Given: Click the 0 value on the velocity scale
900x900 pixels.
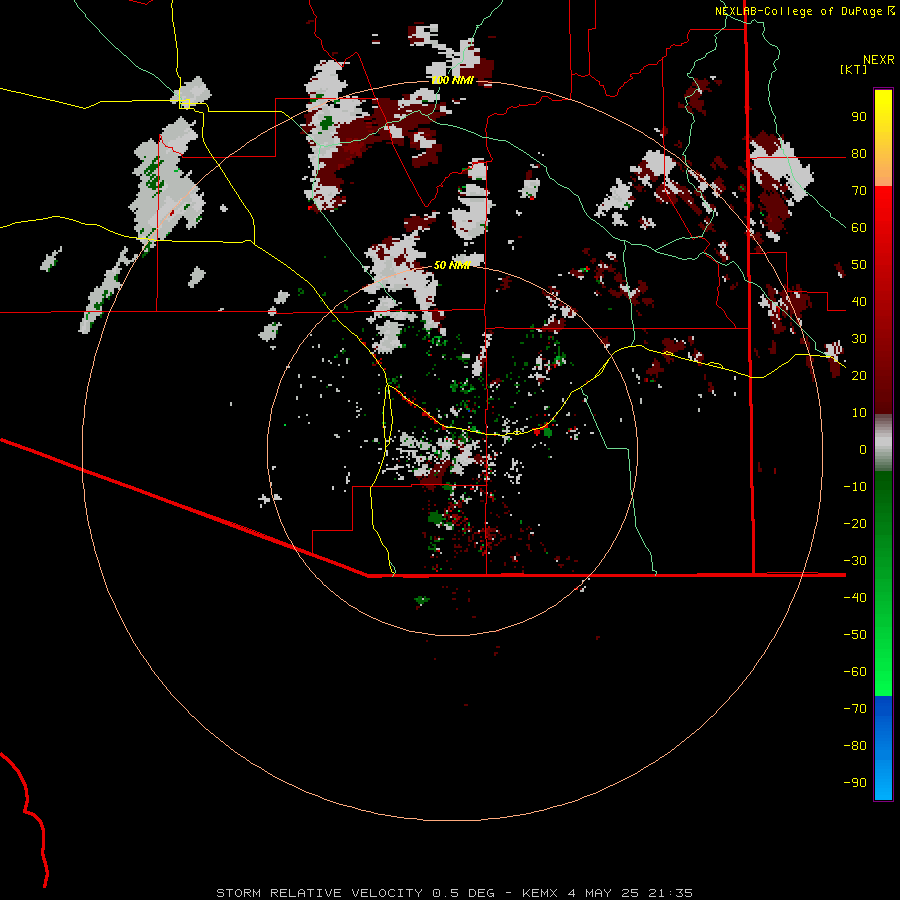Looking at the screenshot, I should (x=863, y=449).
